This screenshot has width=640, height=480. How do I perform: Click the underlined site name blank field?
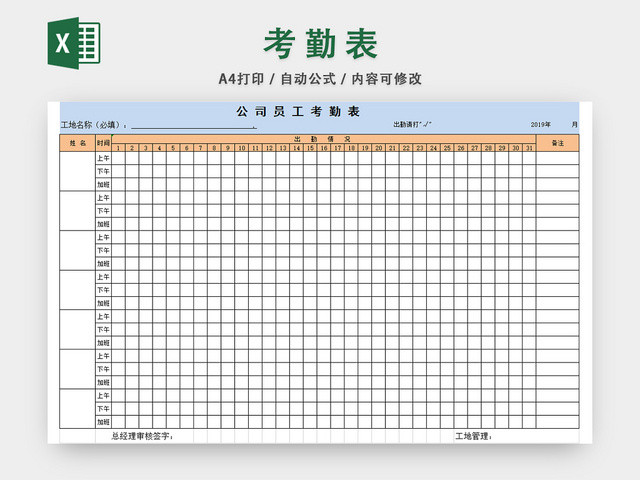click(x=194, y=126)
